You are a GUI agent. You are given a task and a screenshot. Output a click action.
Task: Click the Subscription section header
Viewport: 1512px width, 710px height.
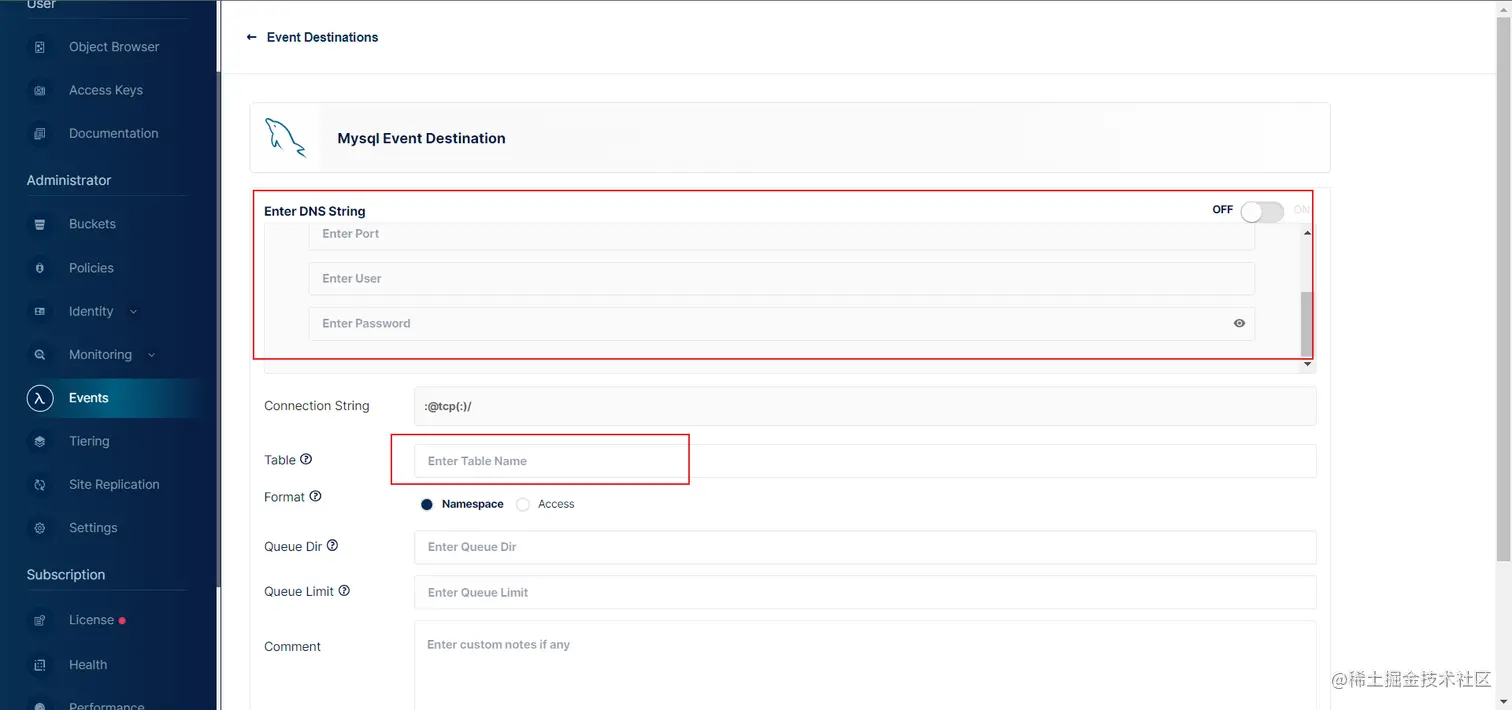[x=66, y=575]
